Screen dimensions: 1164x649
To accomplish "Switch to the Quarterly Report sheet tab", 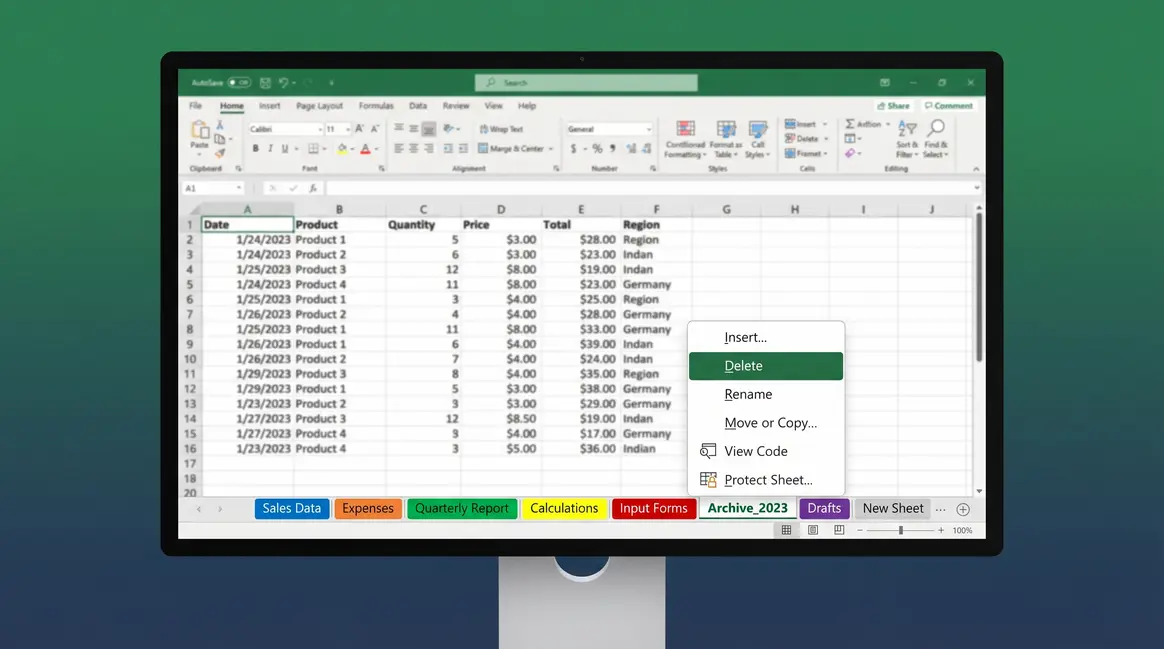I will tap(462, 509).
